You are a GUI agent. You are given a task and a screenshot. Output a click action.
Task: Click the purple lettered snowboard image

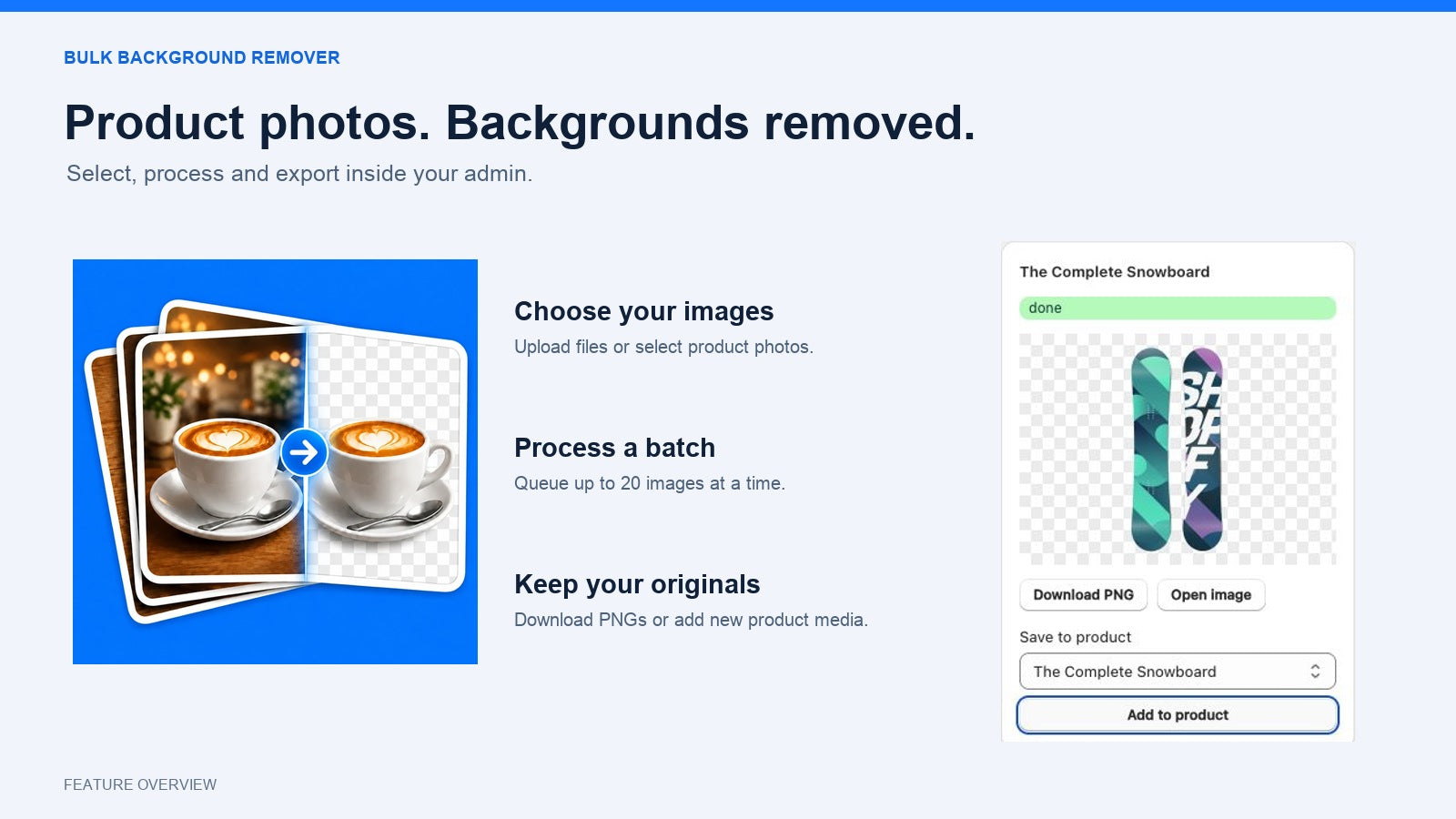point(1202,450)
